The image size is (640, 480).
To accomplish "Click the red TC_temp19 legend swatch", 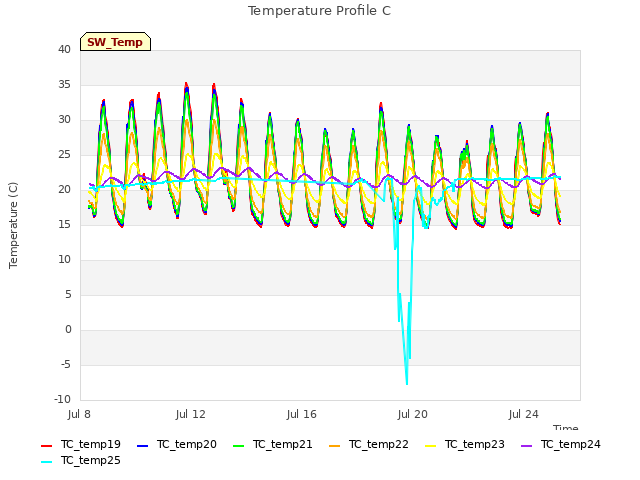I will [x=47, y=446].
